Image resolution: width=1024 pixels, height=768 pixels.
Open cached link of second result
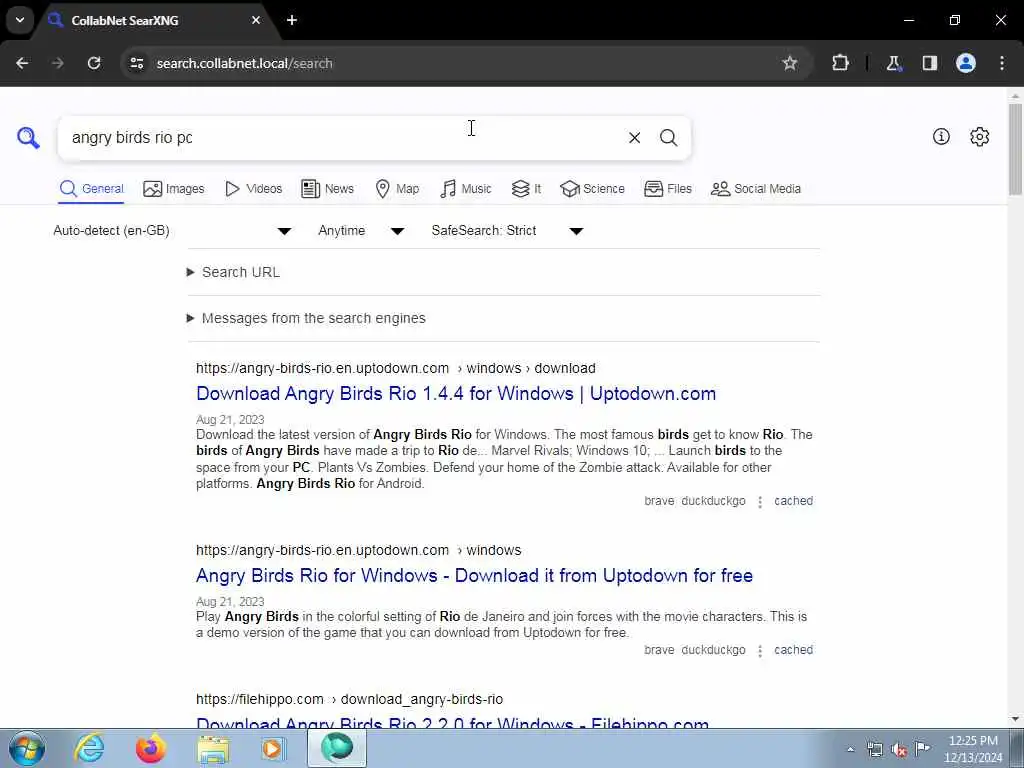click(x=793, y=650)
